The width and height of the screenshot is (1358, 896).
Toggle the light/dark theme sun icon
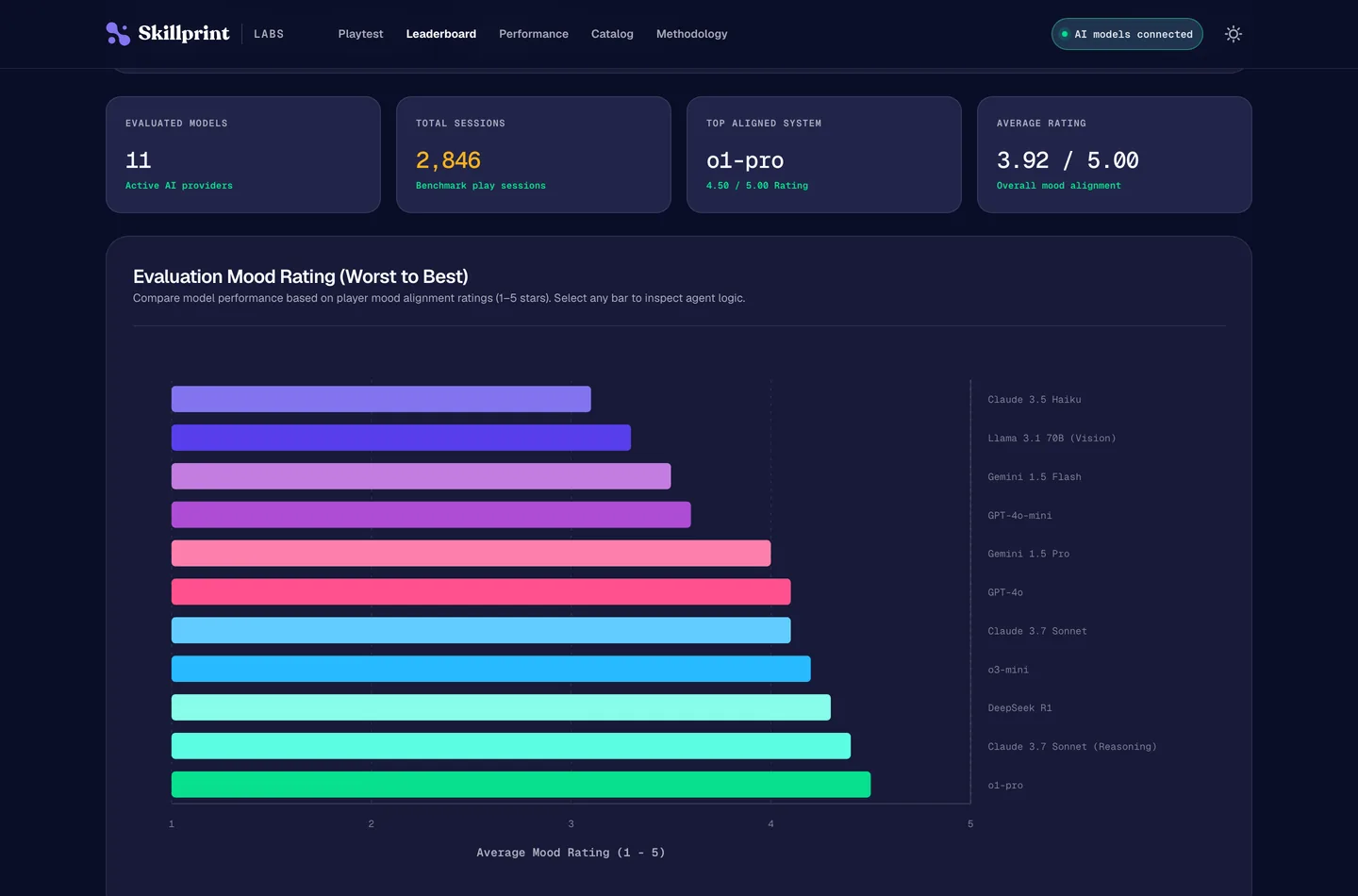coord(1233,34)
